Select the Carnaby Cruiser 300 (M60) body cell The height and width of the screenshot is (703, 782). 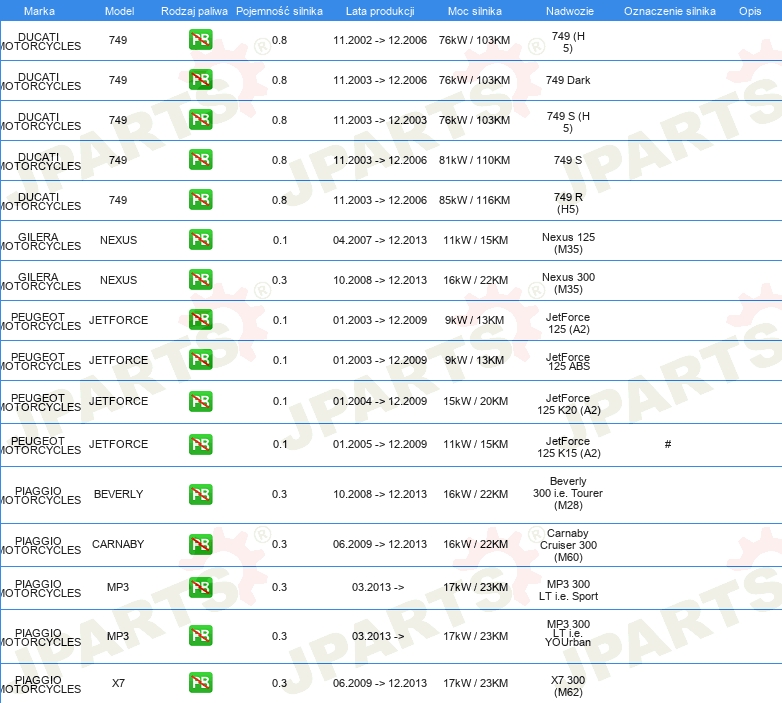pyautogui.click(x=567, y=545)
